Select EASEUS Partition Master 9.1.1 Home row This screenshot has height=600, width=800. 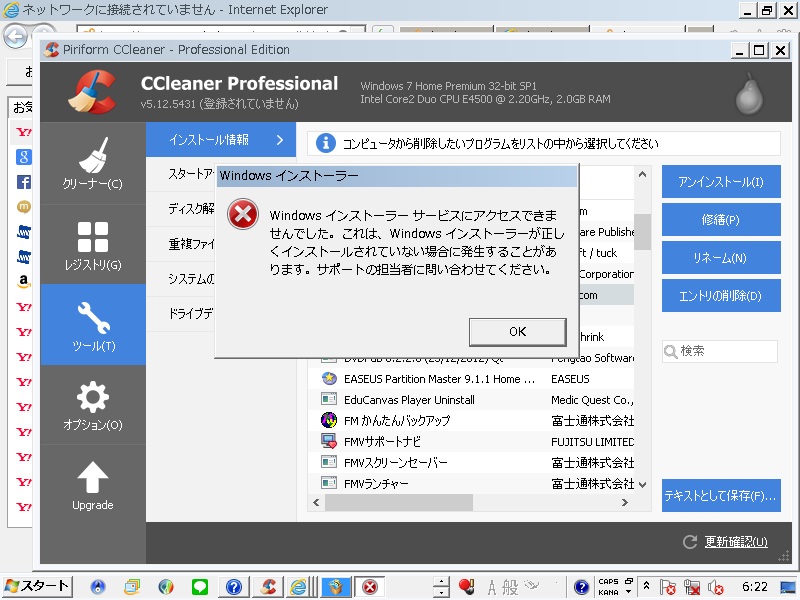471,379
